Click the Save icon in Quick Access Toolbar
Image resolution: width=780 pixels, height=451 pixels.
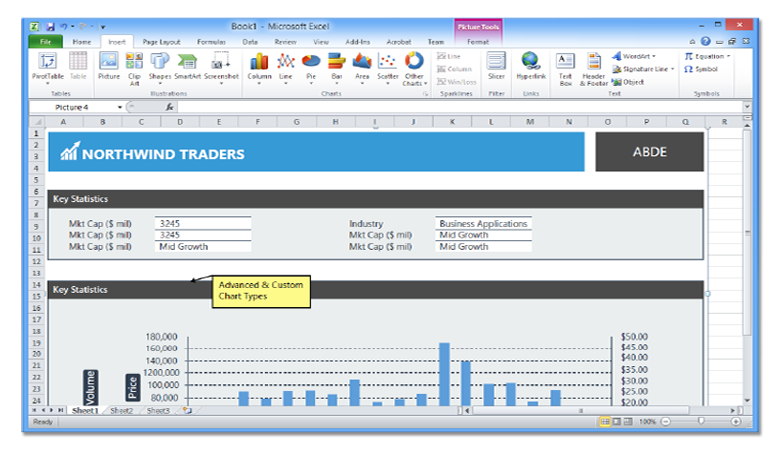pos(50,26)
